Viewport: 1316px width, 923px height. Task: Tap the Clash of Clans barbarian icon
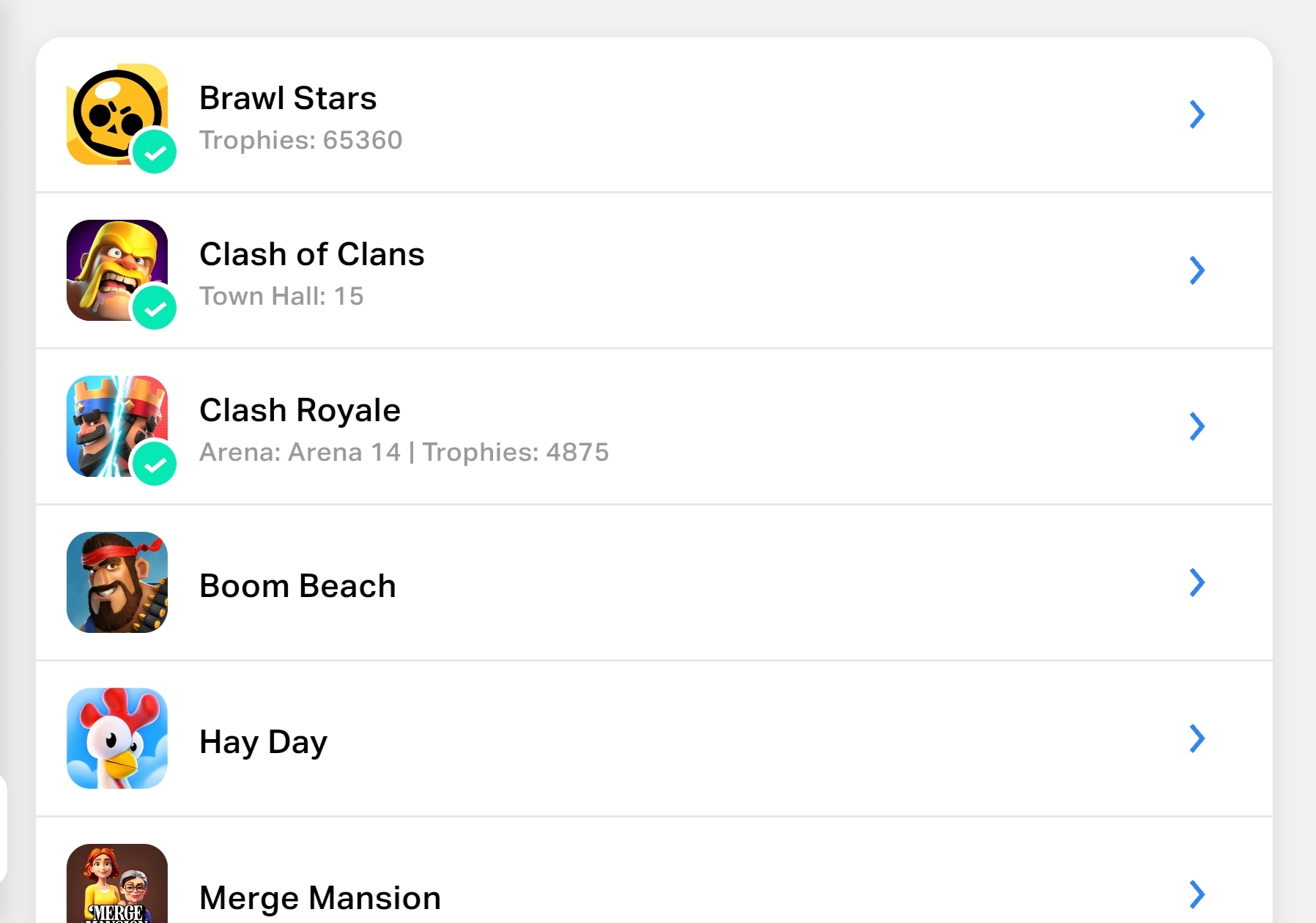click(x=117, y=270)
